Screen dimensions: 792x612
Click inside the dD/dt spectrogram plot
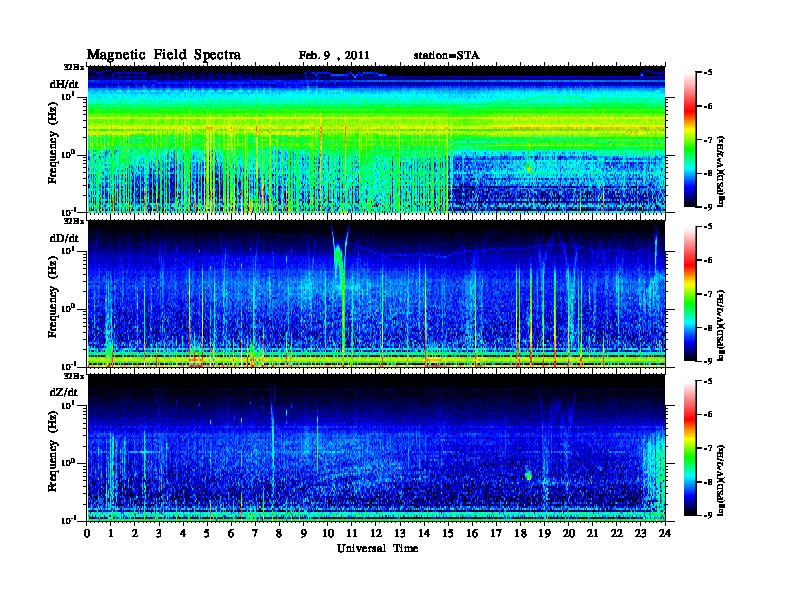coord(376,294)
